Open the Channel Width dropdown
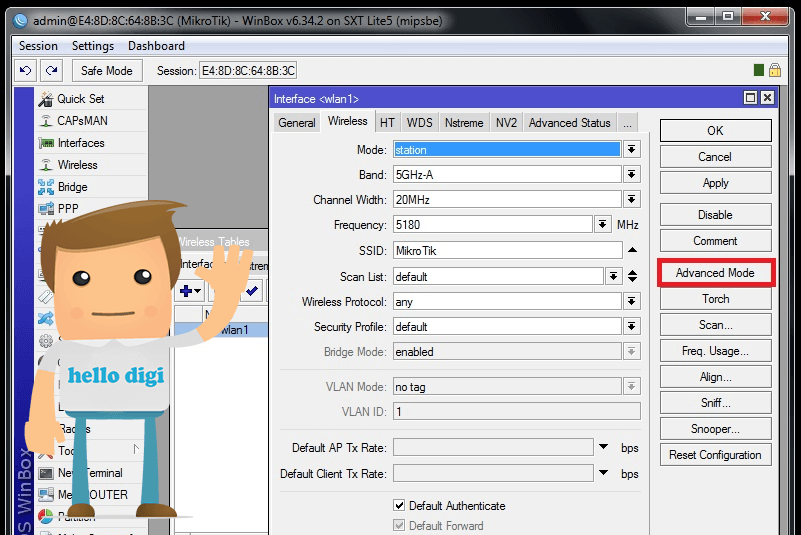The width and height of the screenshot is (801, 535). tap(632, 199)
